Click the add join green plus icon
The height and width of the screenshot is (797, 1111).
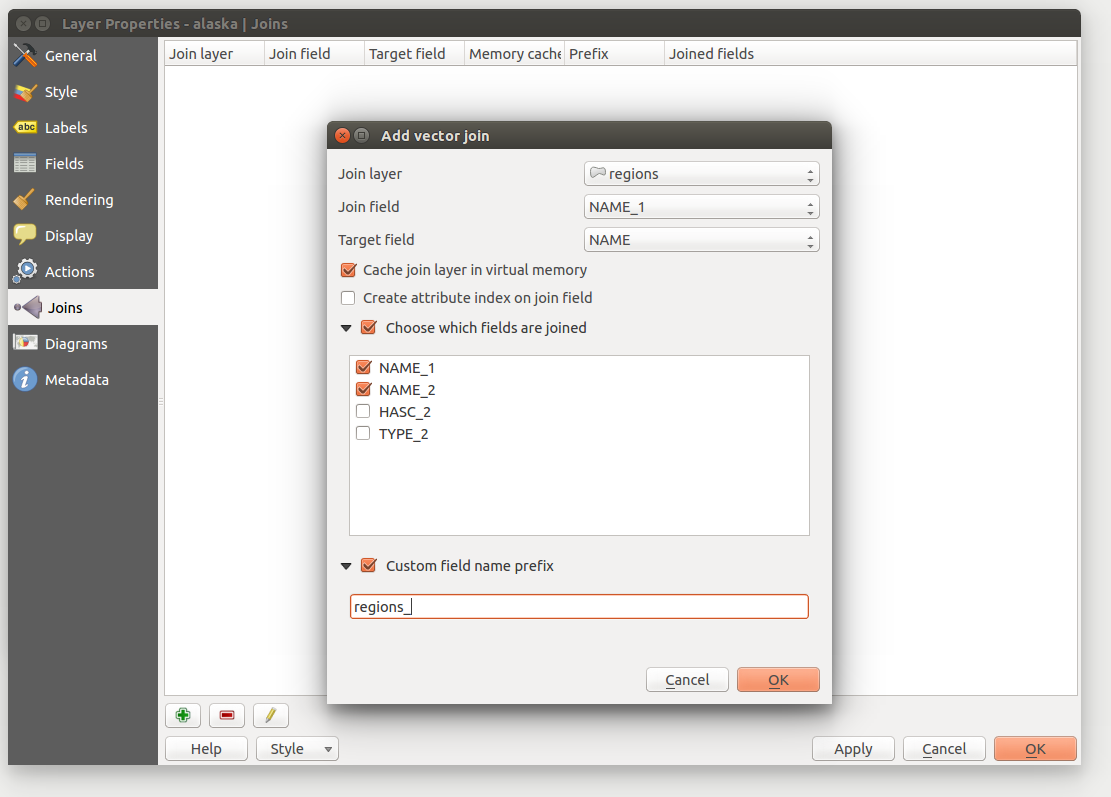(x=183, y=715)
